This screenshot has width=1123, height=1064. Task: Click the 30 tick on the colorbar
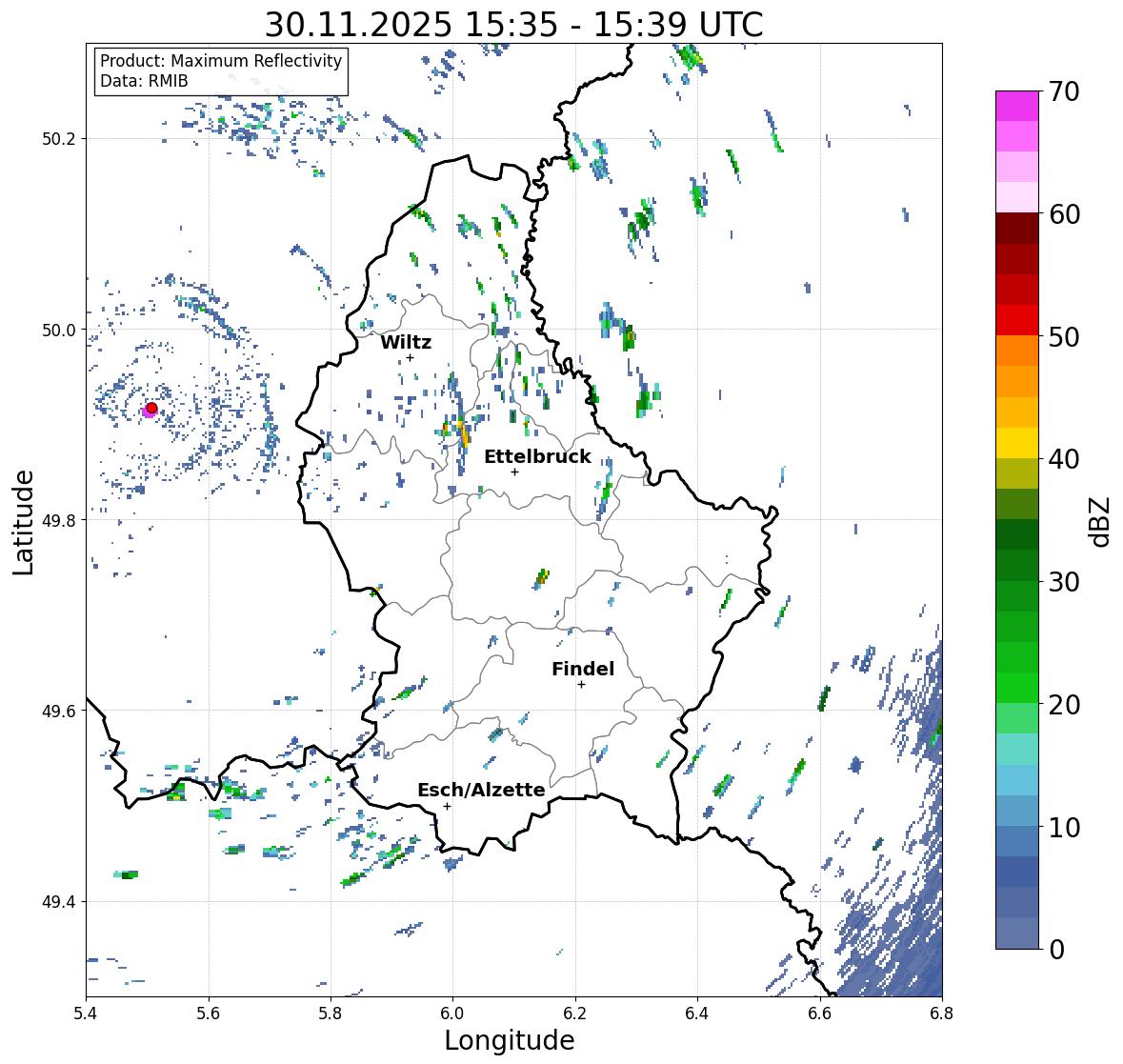(1064, 582)
